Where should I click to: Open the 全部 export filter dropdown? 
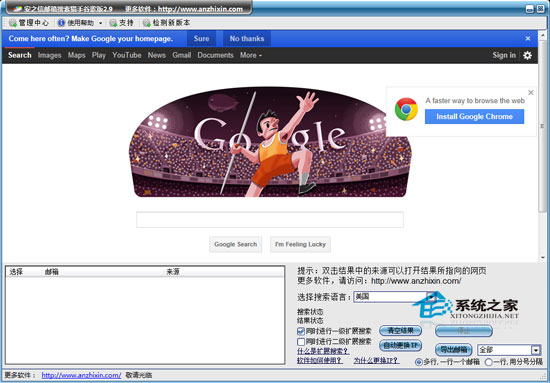pyautogui.click(x=536, y=350)
